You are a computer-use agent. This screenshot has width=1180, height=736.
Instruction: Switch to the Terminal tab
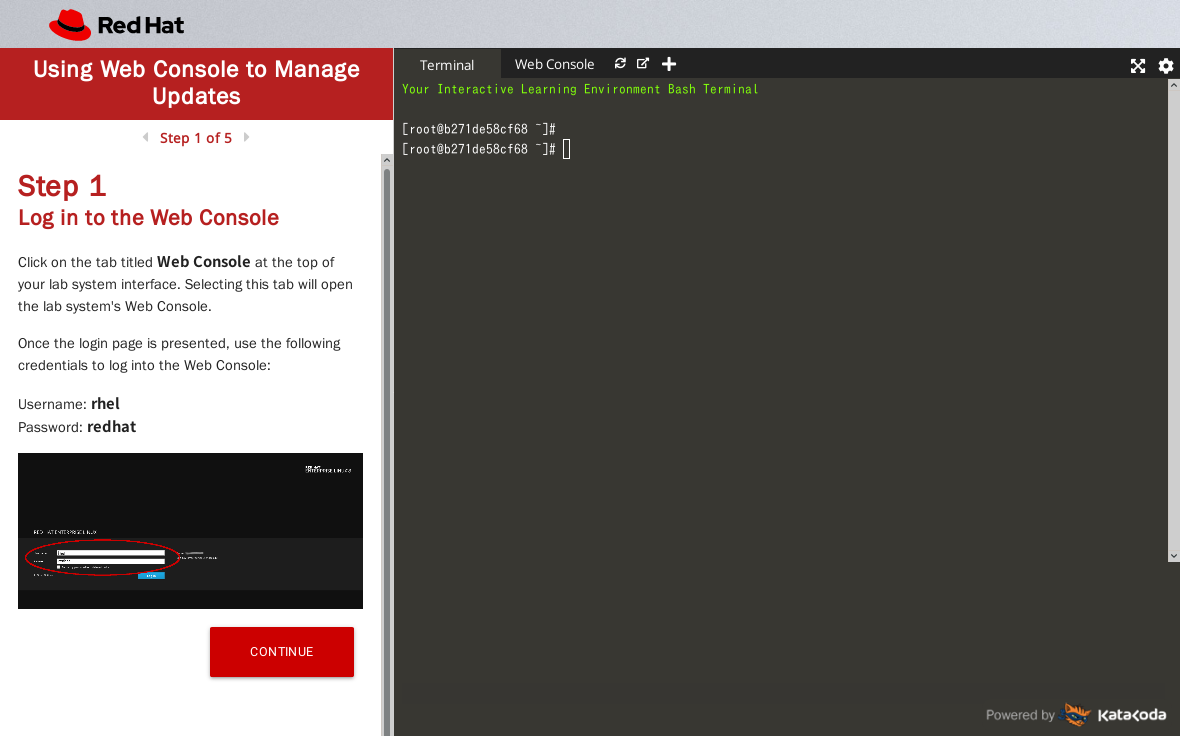click(x=447, y=65)
